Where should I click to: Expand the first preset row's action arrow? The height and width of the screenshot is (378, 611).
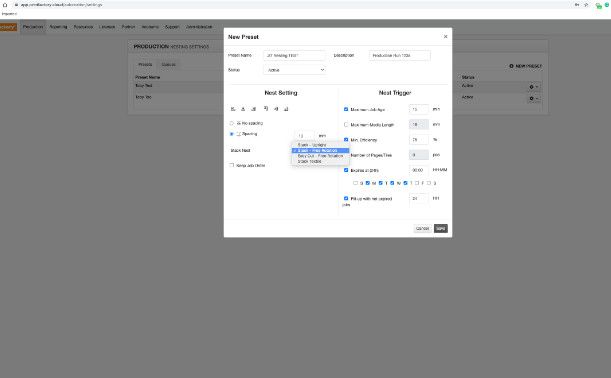click(x=537, y=87)
